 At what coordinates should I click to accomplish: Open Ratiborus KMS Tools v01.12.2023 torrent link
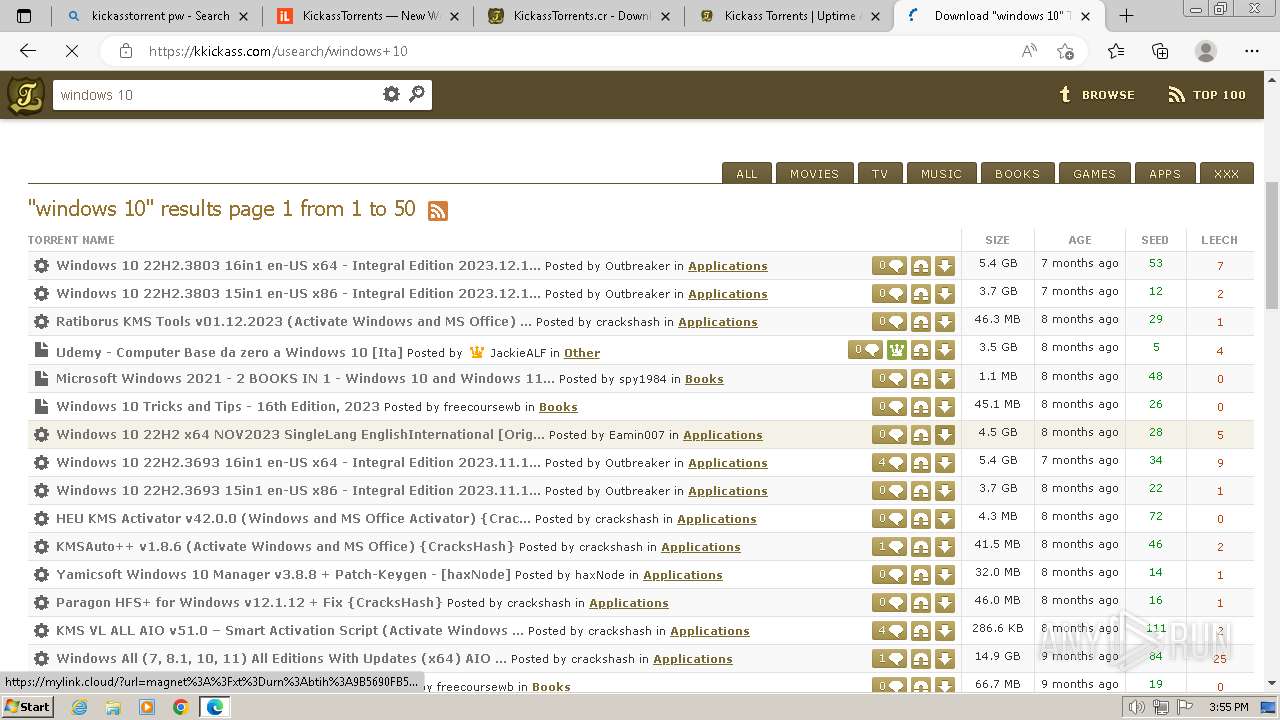point(294,322)
